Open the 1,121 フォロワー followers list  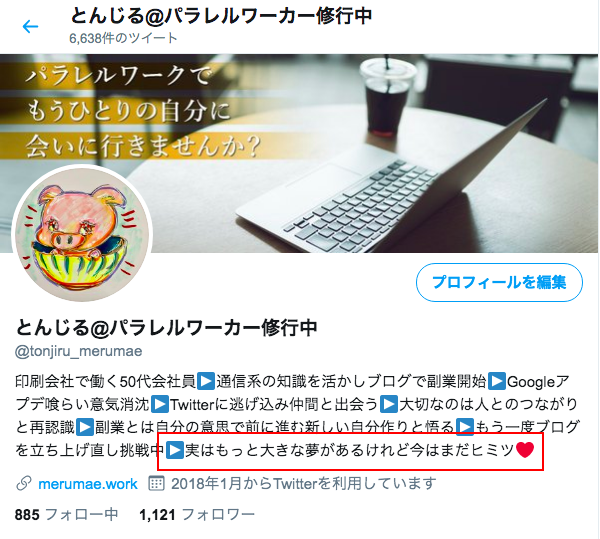[197, 515]
